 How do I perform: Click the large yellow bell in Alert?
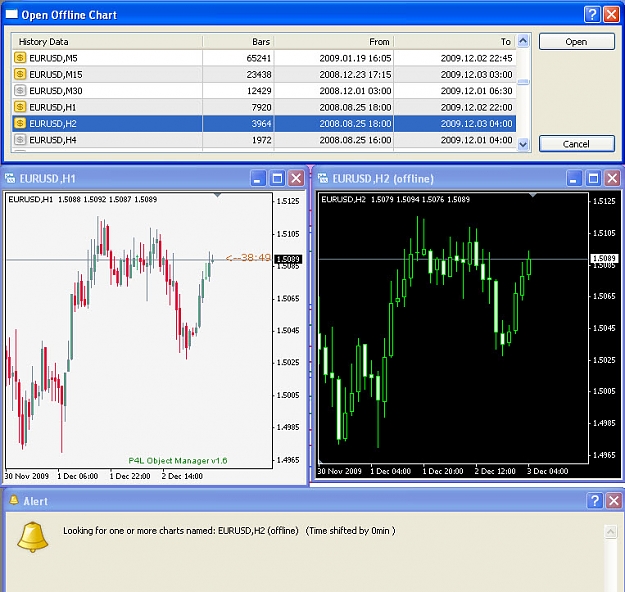coord(33,537)
